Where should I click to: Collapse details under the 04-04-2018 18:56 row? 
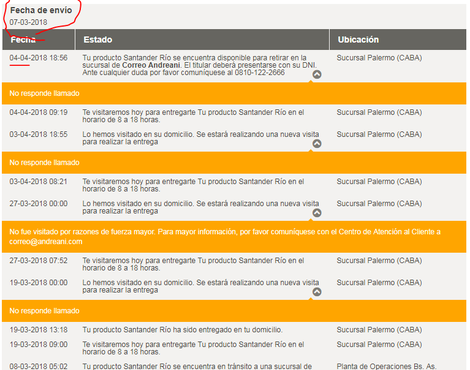coord(317,74)
